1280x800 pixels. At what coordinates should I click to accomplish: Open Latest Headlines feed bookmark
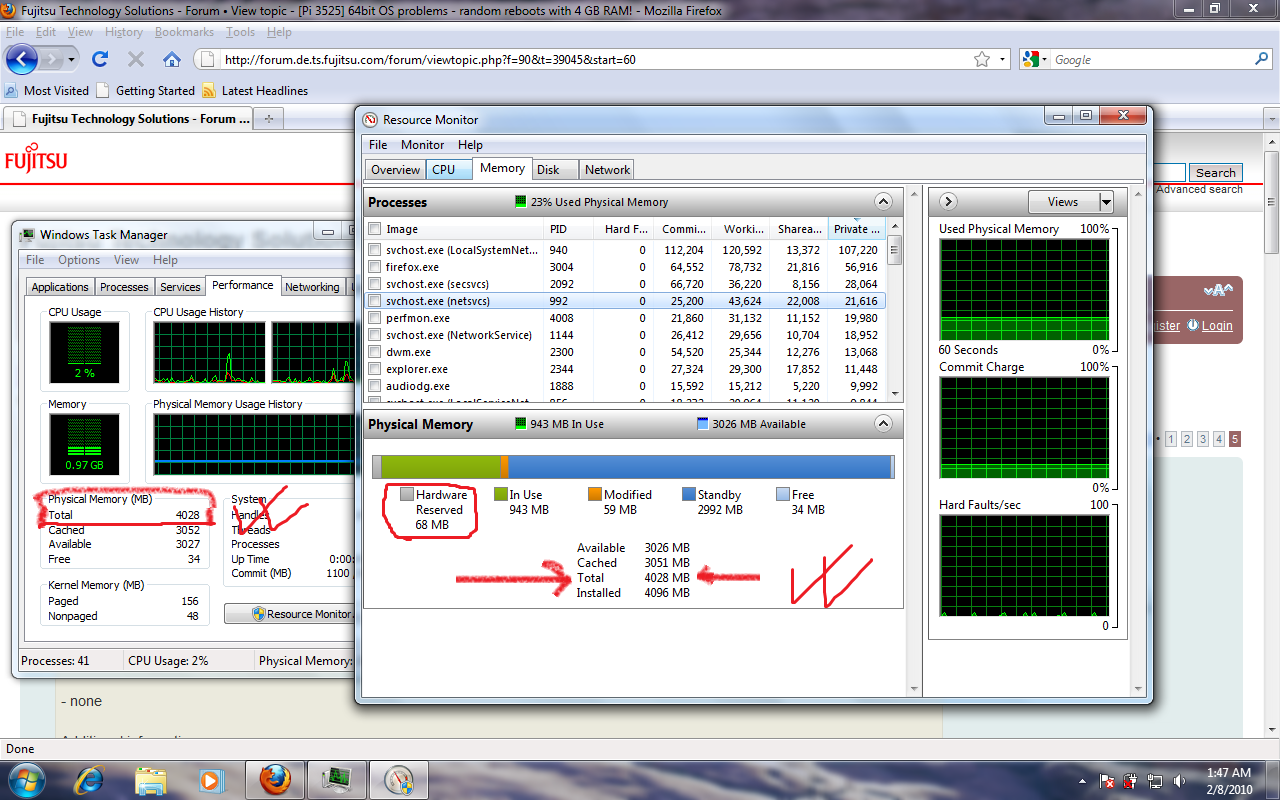pyautogui.click(x=254, y=90)
